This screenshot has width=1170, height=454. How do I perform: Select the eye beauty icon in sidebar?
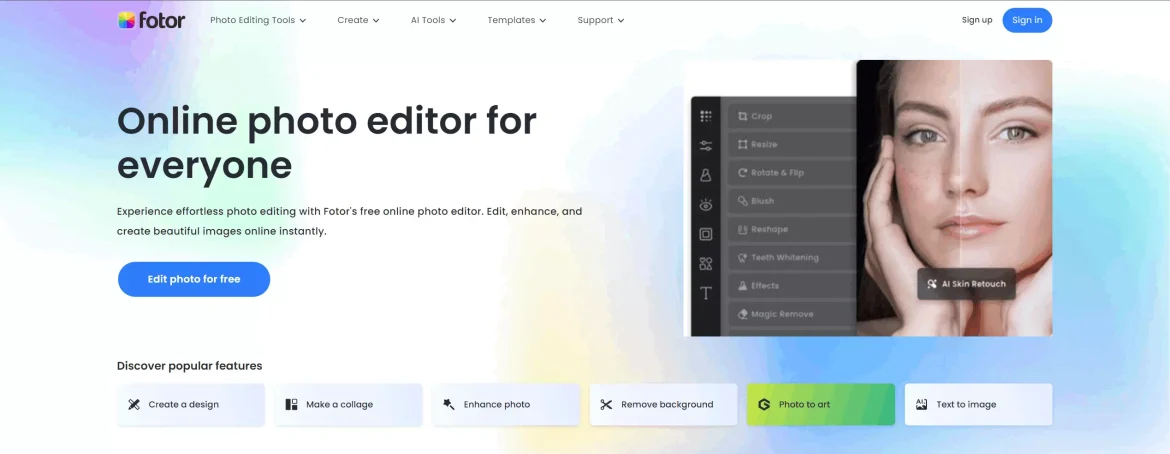(x=706, y=204)
